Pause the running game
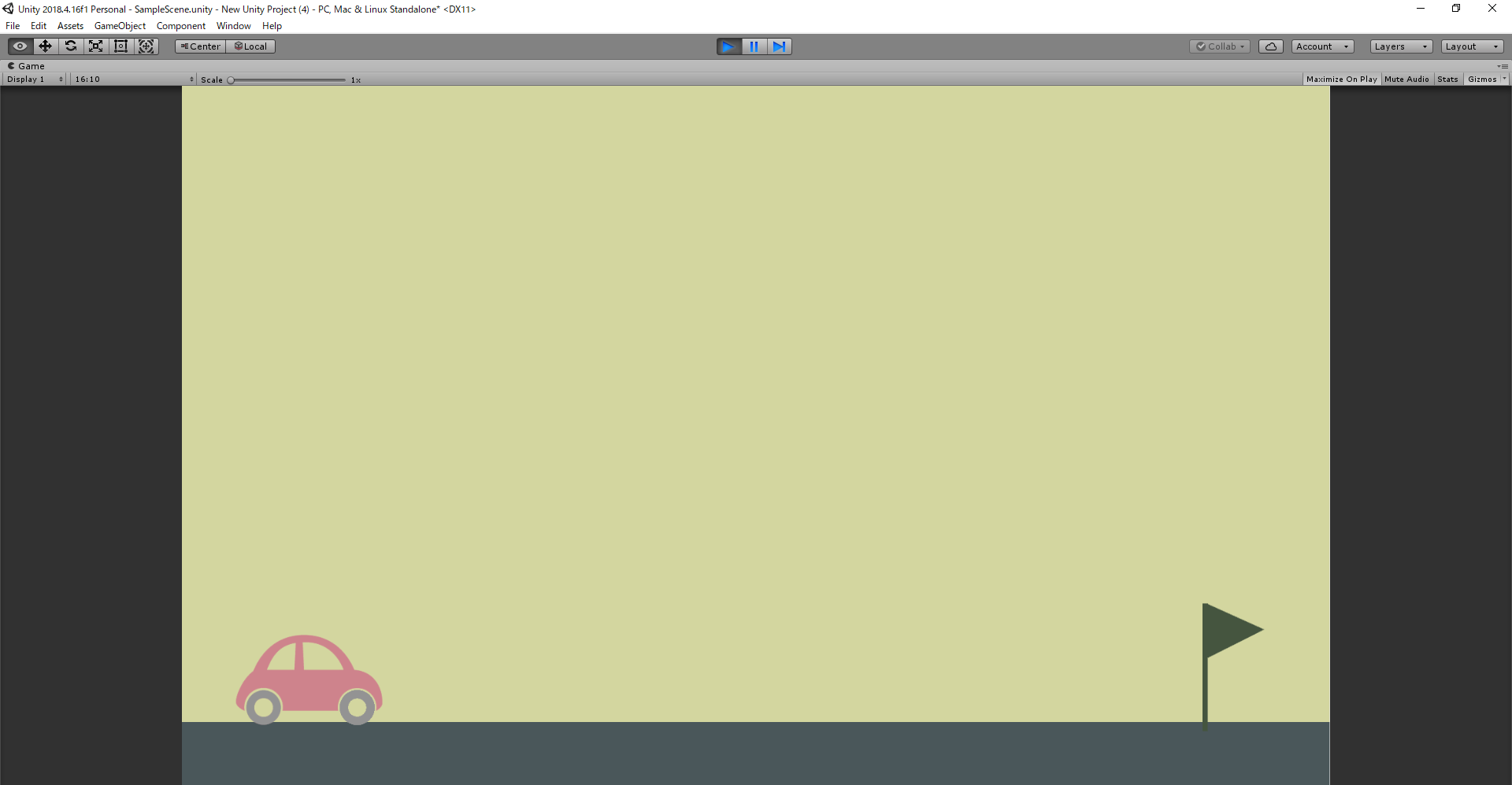The width and height of the screenshot is (1512, 785). [x=754, y=46]
